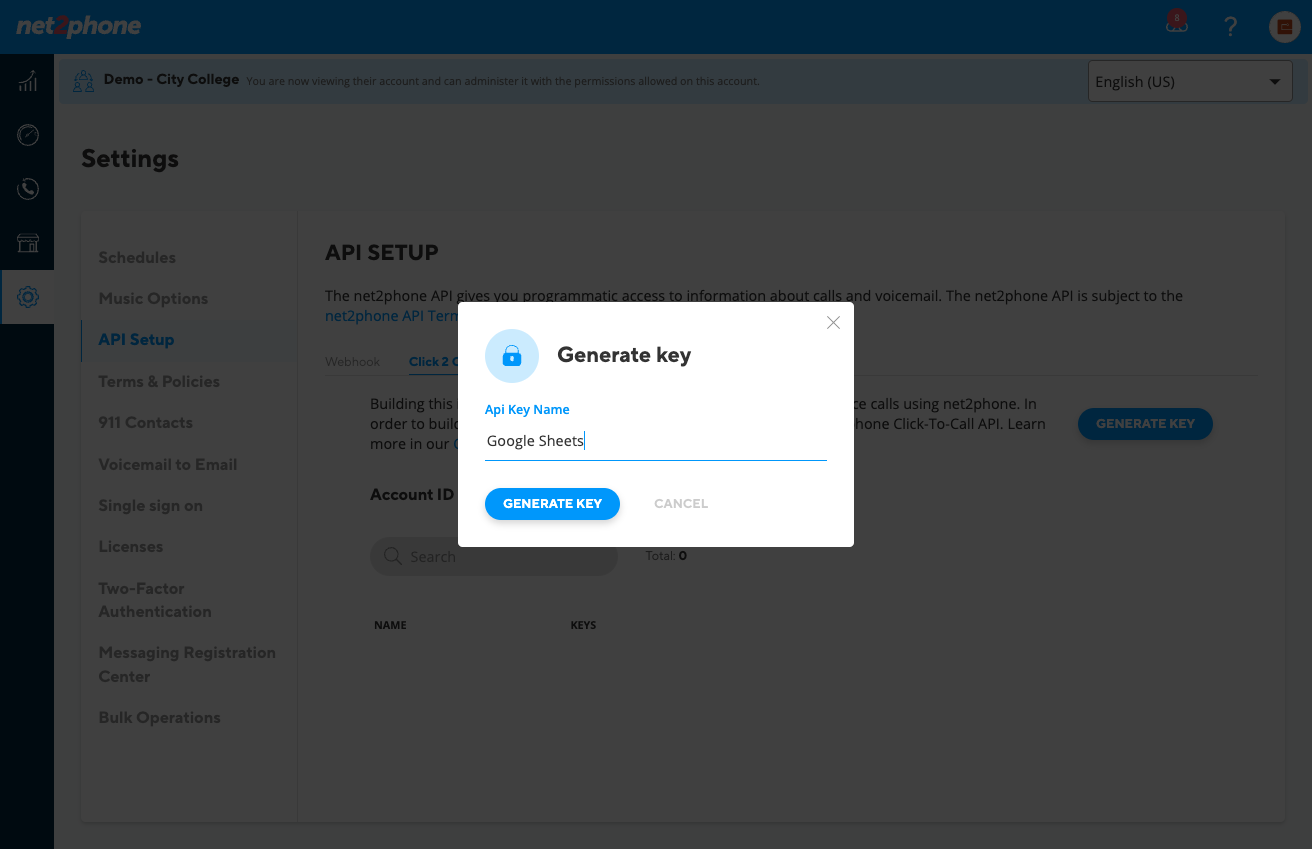Open Bulk Operations section
Screen dimensions: 1312x849
[x=159, y=717]
